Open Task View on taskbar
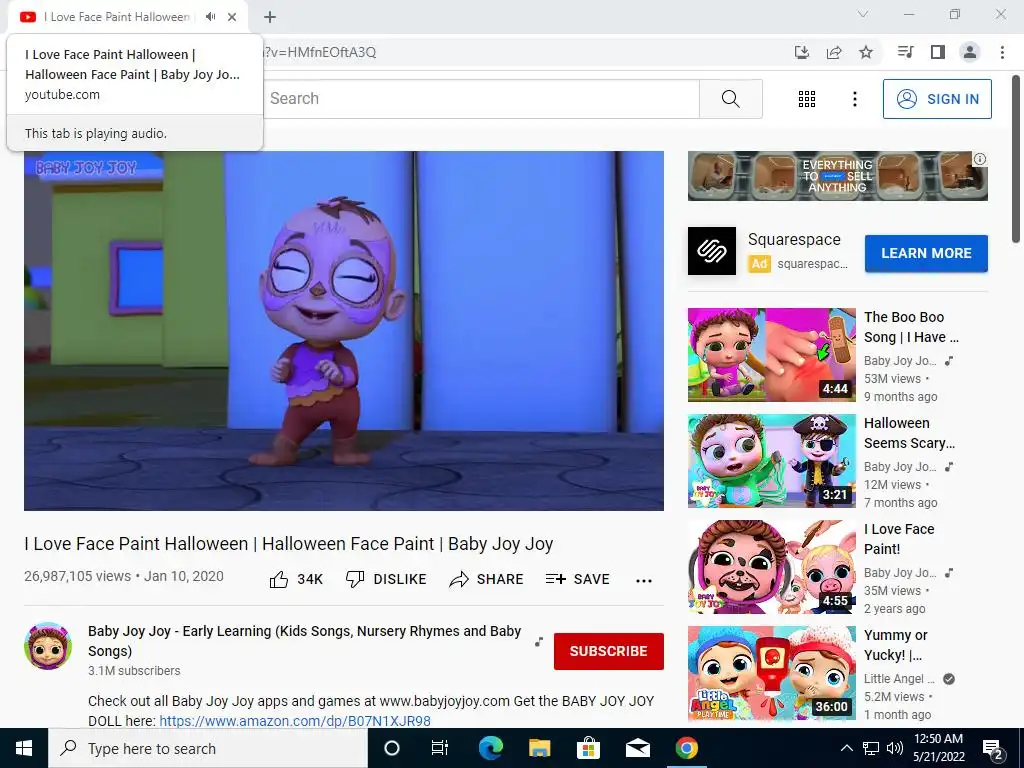The height and width of the screenshot is (768, 1024). click(x=440, y=748)
